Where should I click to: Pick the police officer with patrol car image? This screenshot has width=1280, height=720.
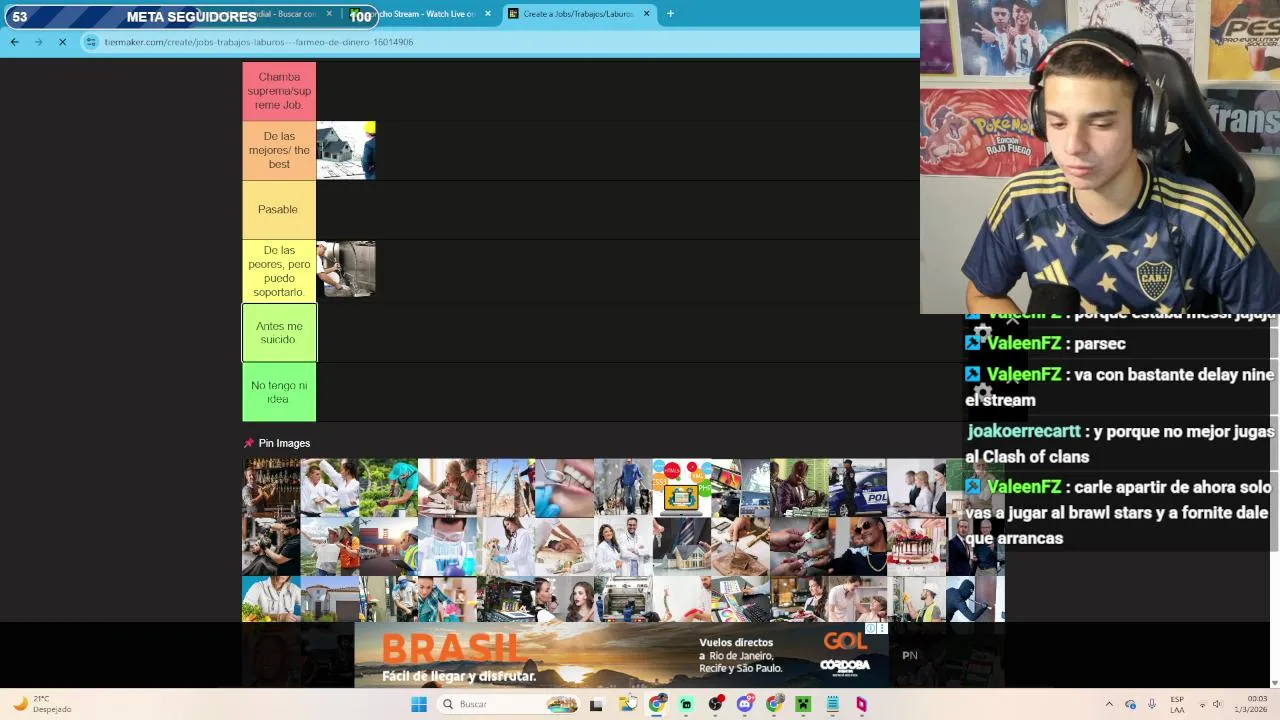tap(858, 488)
